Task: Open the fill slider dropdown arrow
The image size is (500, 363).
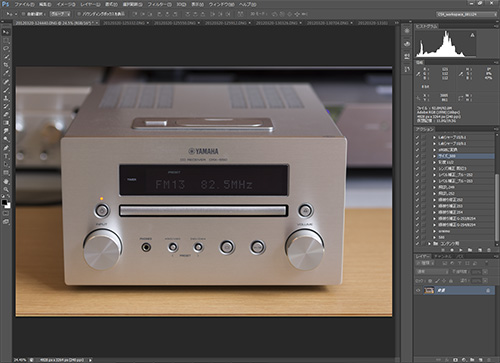Action: pyautogui.click(x=485, y=281)
